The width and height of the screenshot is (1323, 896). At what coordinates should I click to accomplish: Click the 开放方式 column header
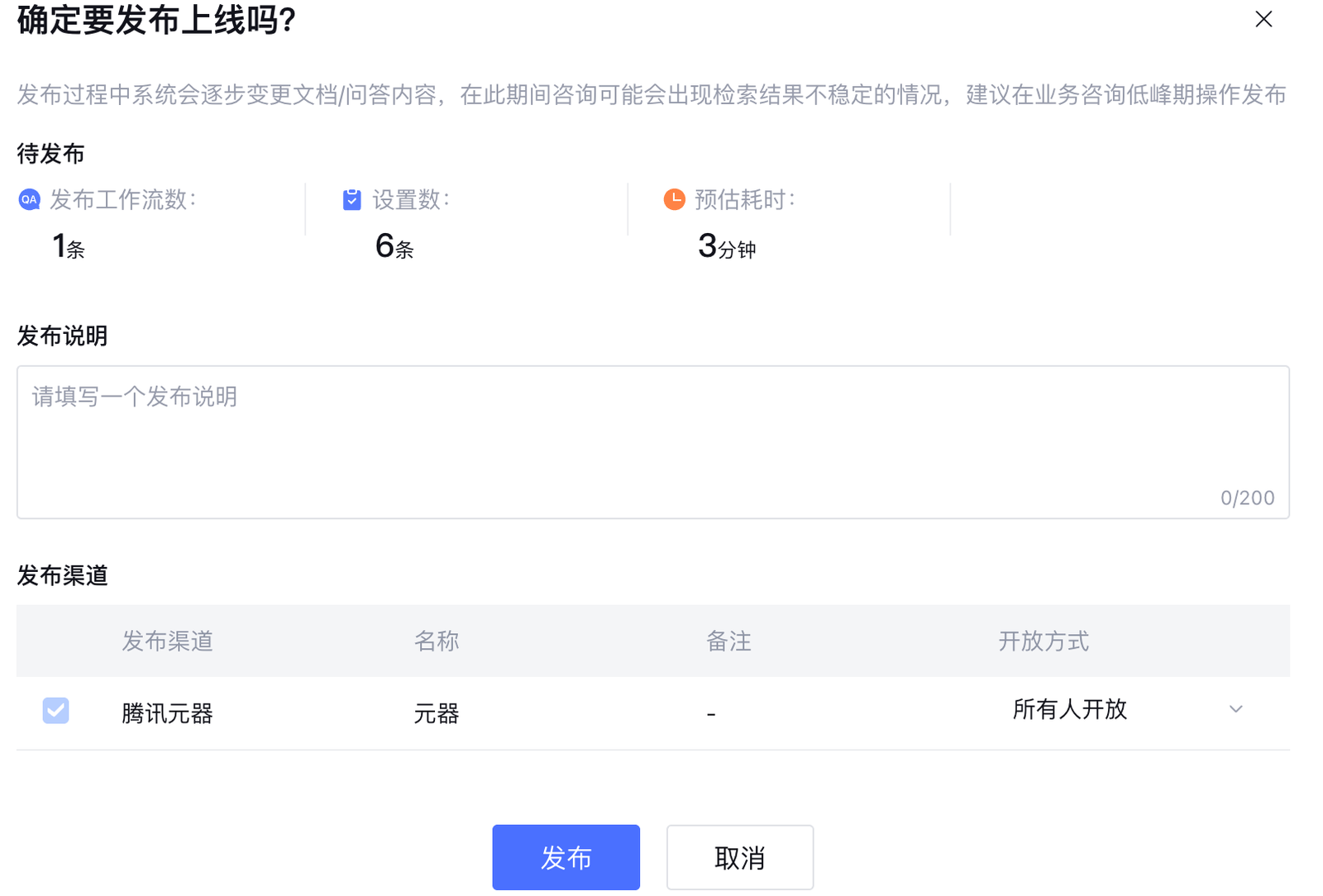tap(1043, 641)
